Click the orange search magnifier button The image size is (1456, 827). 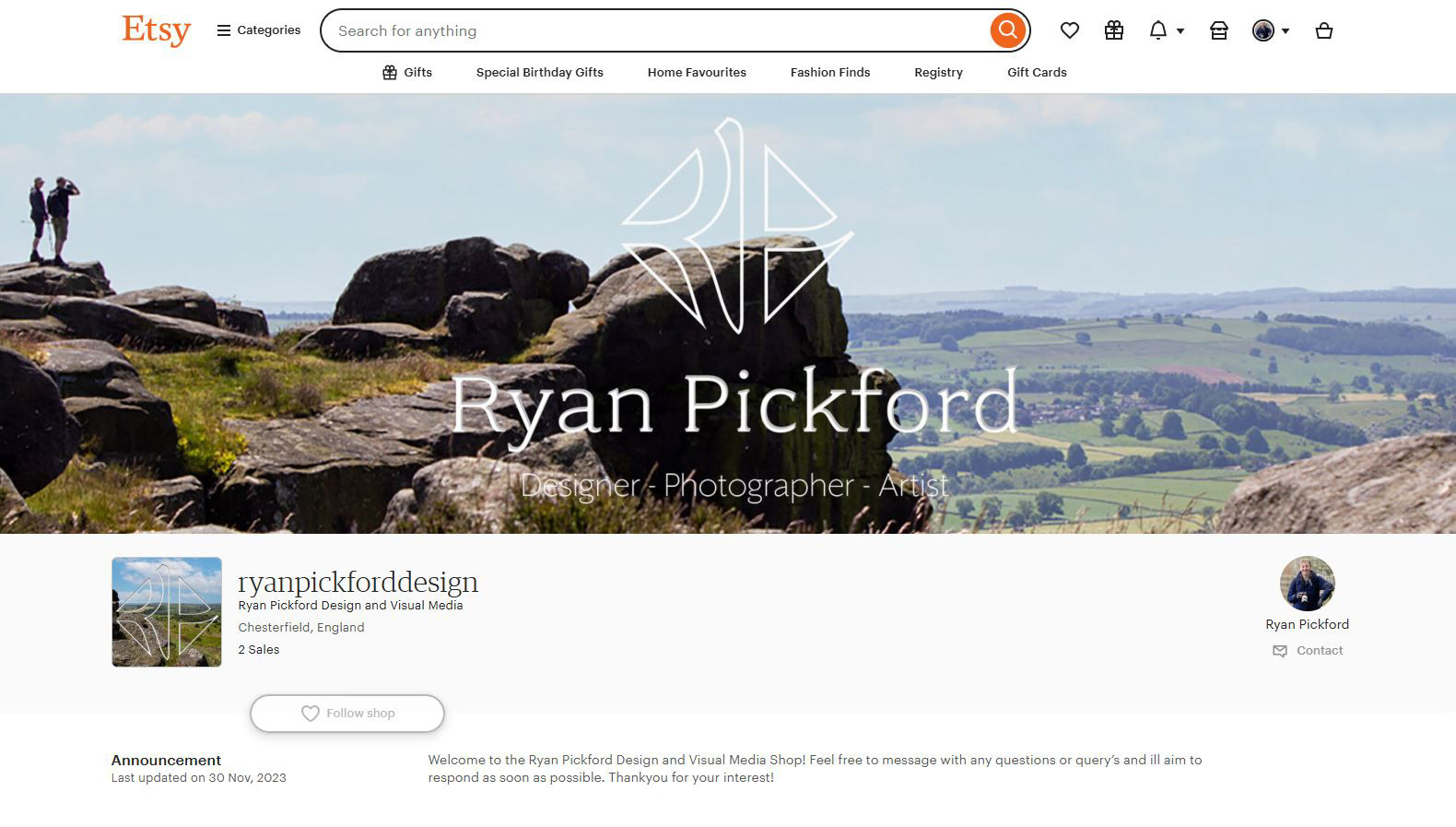[1007, 30]
